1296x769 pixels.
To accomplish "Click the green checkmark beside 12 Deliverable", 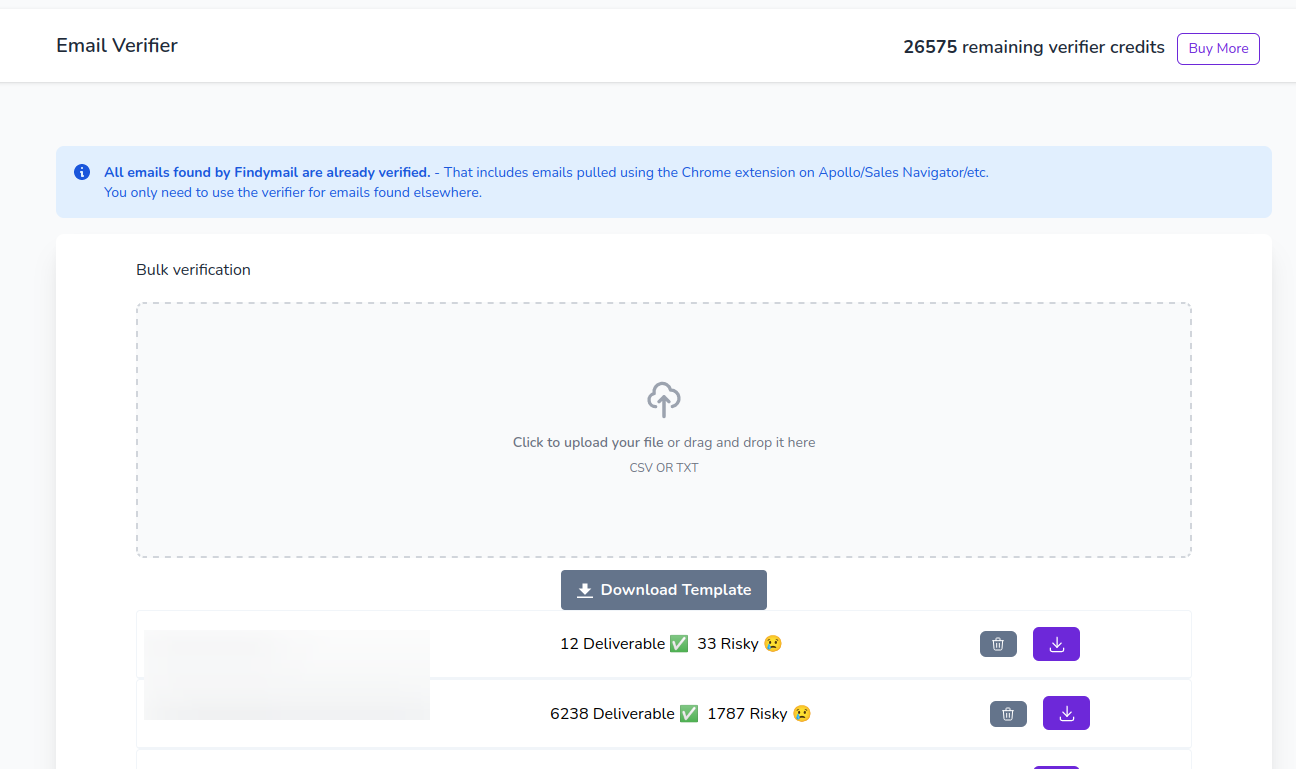I will [x=679, y=644].
